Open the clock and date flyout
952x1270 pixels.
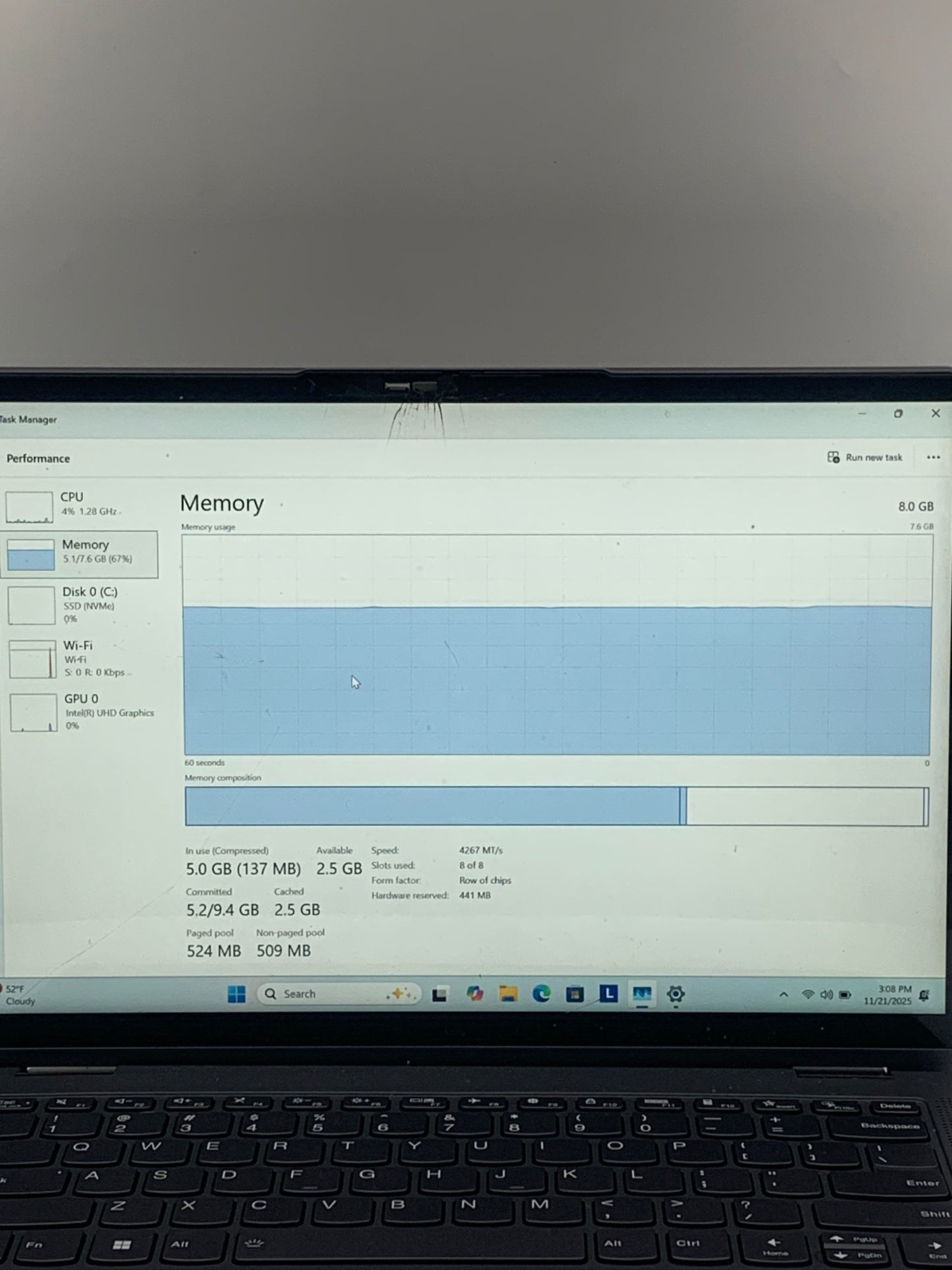(x=888, y=995)
